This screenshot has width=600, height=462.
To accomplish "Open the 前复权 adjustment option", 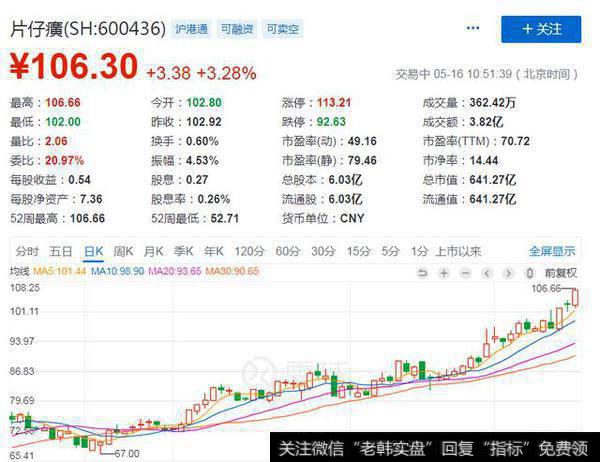I will [561, 273].
